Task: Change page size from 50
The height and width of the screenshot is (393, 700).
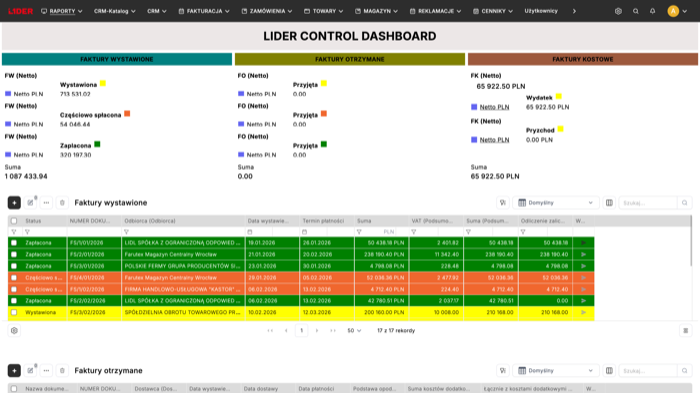Action: (354, 330)
